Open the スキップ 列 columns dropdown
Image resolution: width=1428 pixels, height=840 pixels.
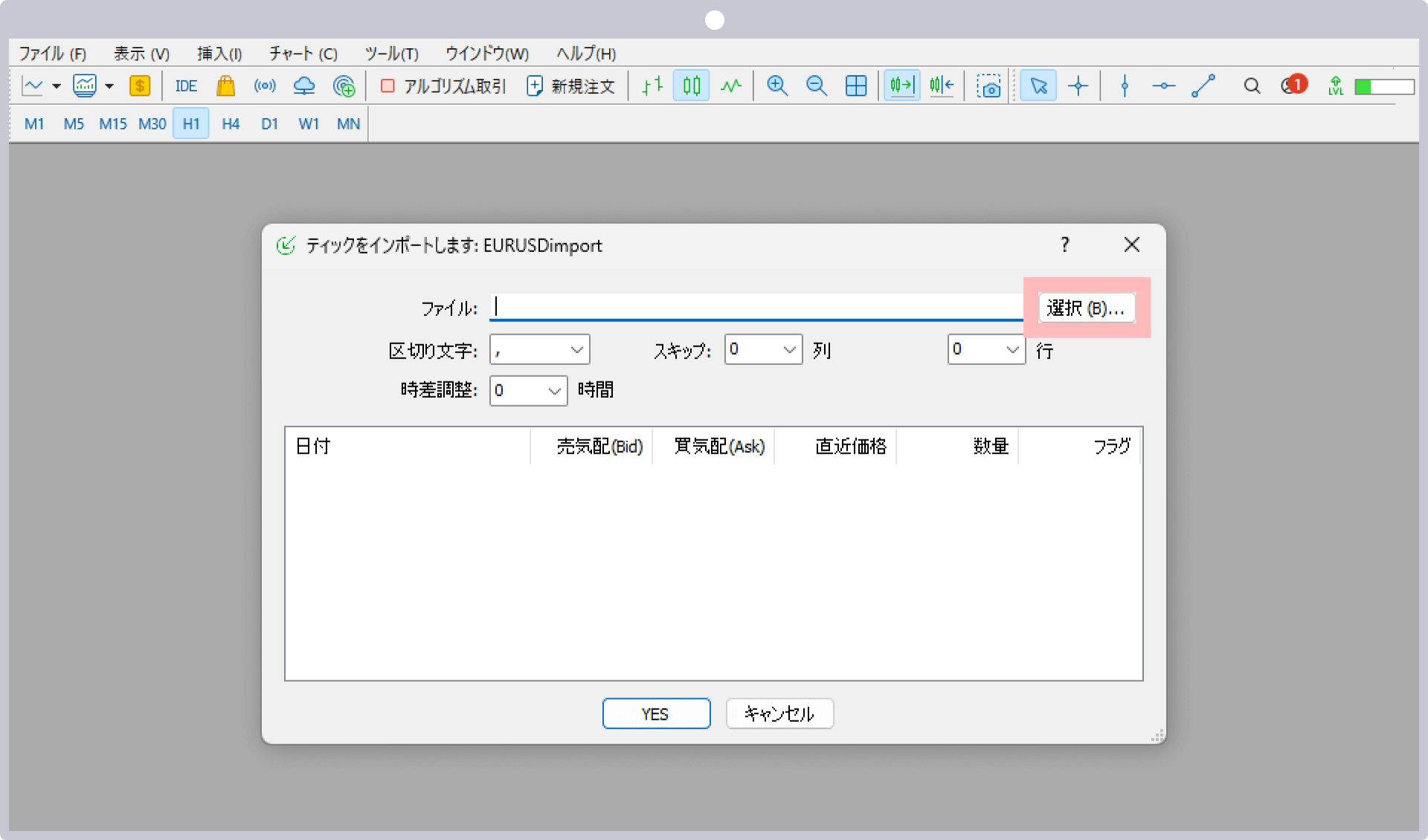(764, 349)
